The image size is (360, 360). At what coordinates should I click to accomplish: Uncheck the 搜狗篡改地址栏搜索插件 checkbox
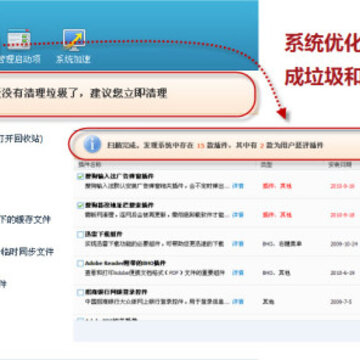point(80,205)
